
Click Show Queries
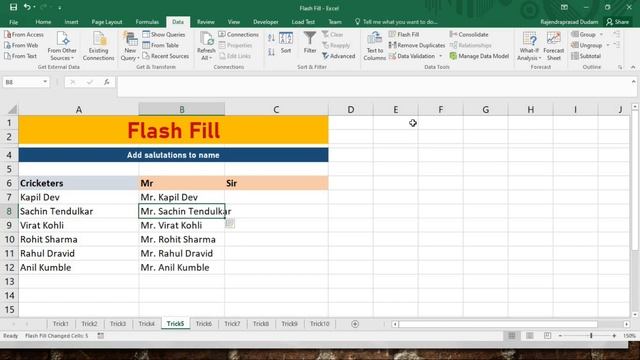(164, 35)
